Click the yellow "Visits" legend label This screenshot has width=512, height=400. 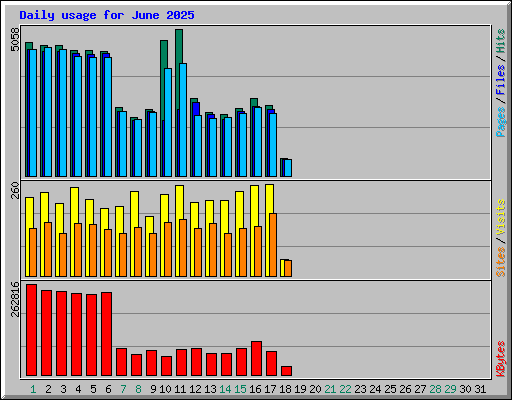501,217
